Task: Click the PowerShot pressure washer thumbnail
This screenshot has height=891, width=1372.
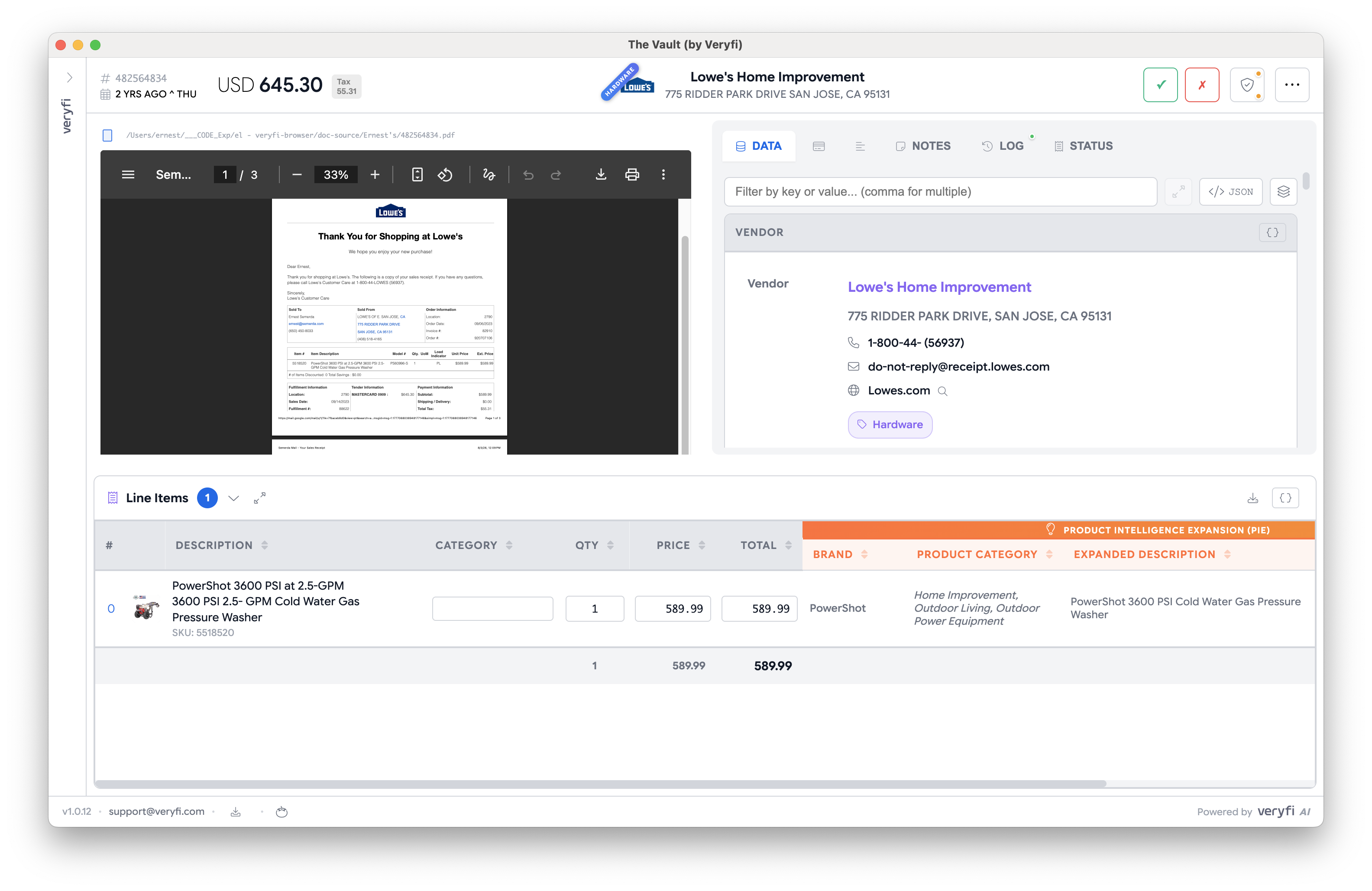Action: [146, 609]
